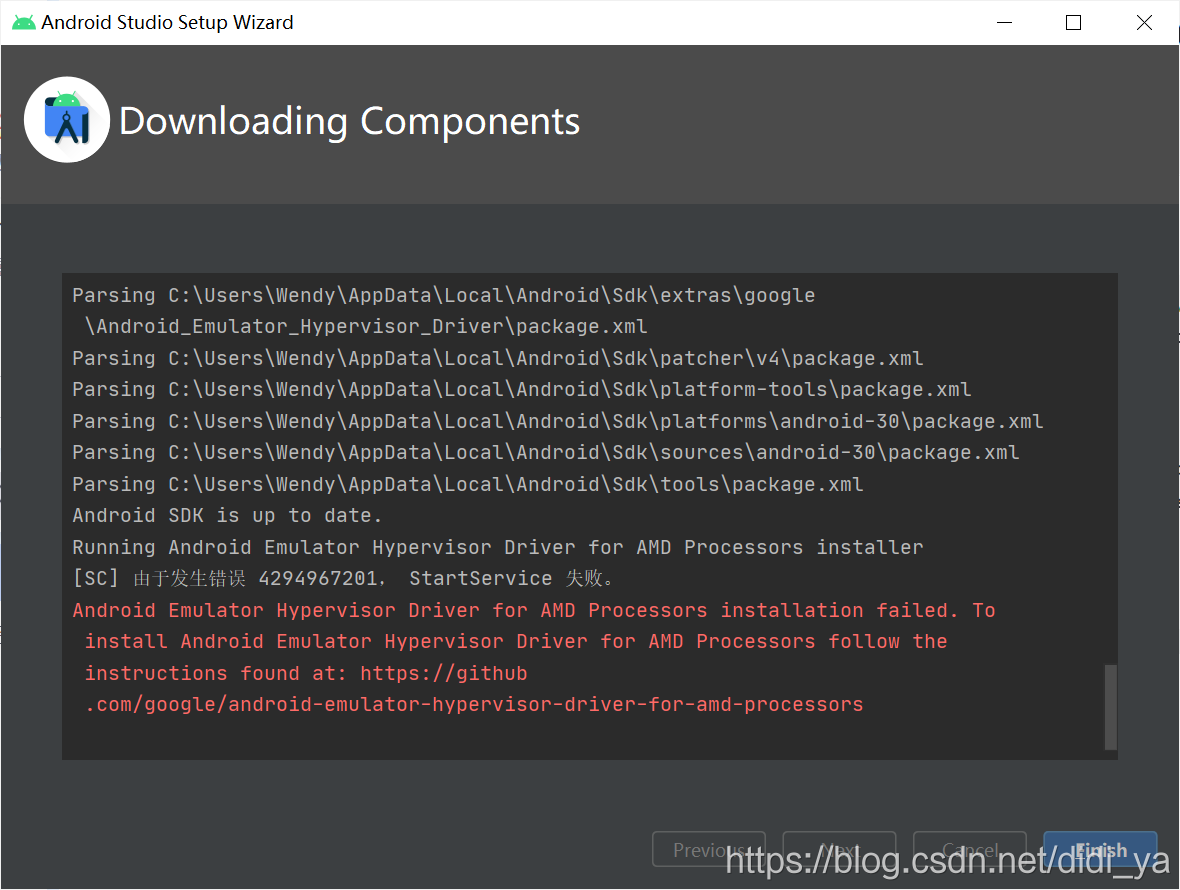Click the red 'install Android Emulator Hypervisor Driver' line

515,641
